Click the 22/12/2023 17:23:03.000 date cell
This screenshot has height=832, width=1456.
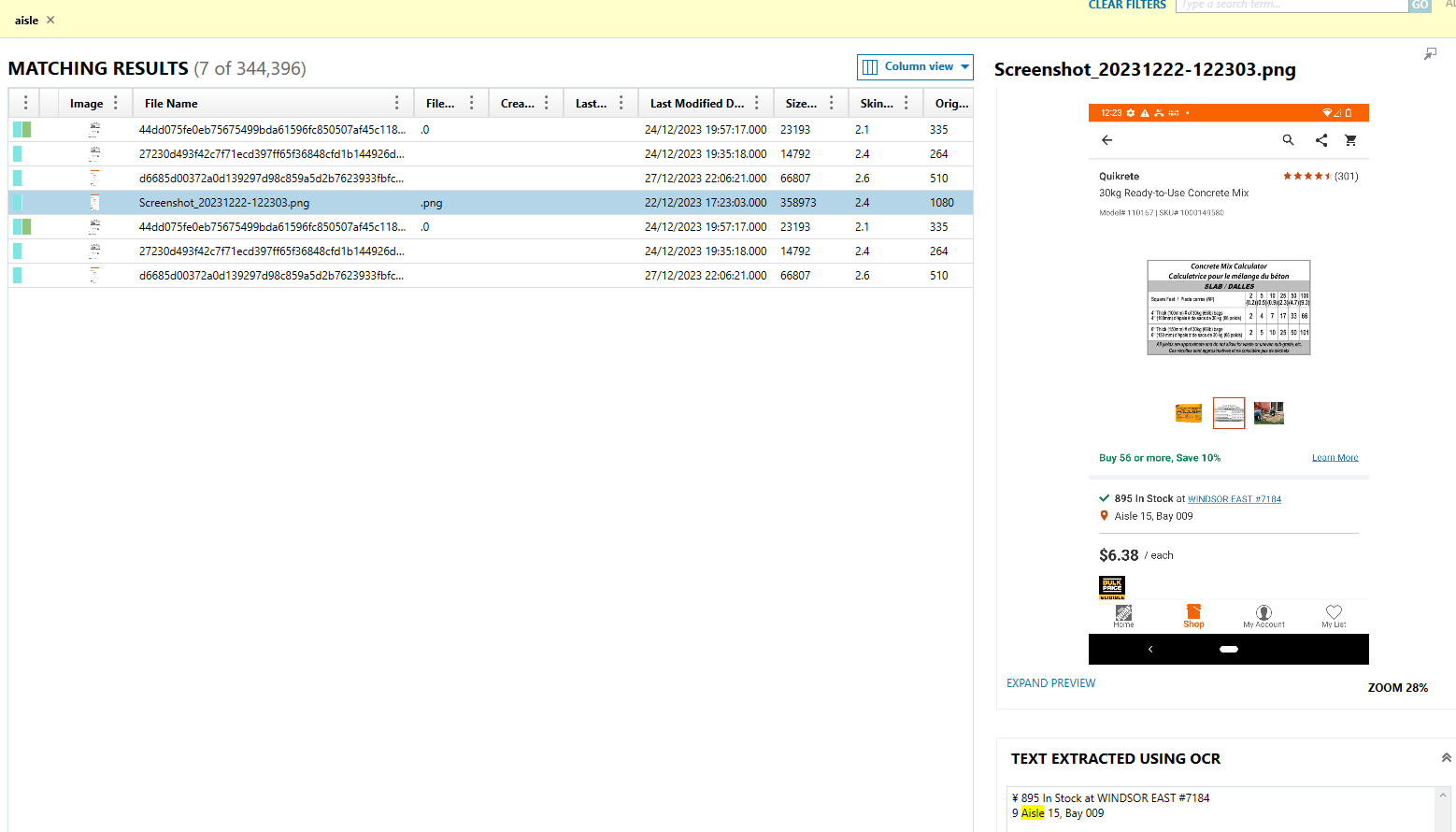pos(706,203)
